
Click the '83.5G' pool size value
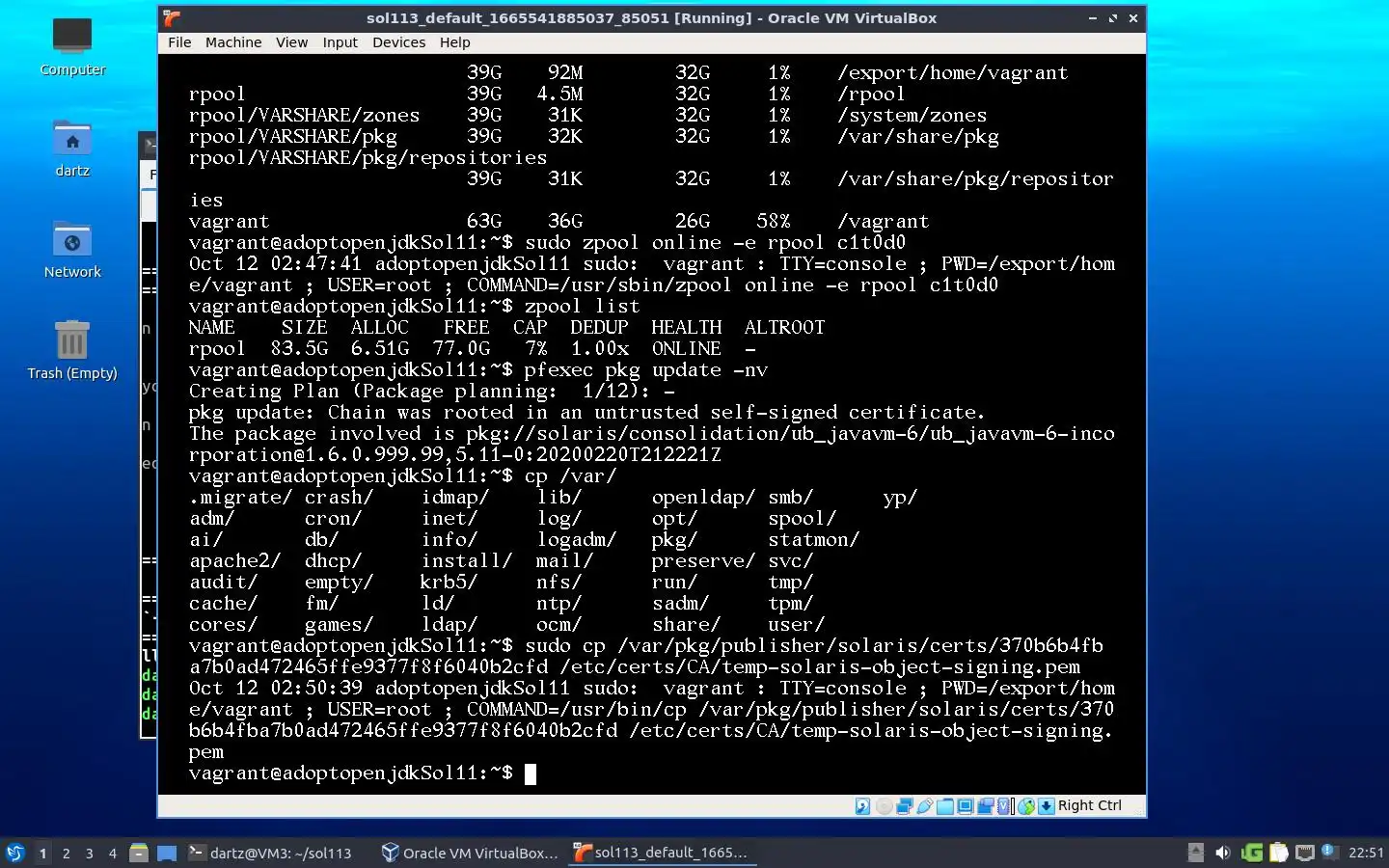pos(299,348)
